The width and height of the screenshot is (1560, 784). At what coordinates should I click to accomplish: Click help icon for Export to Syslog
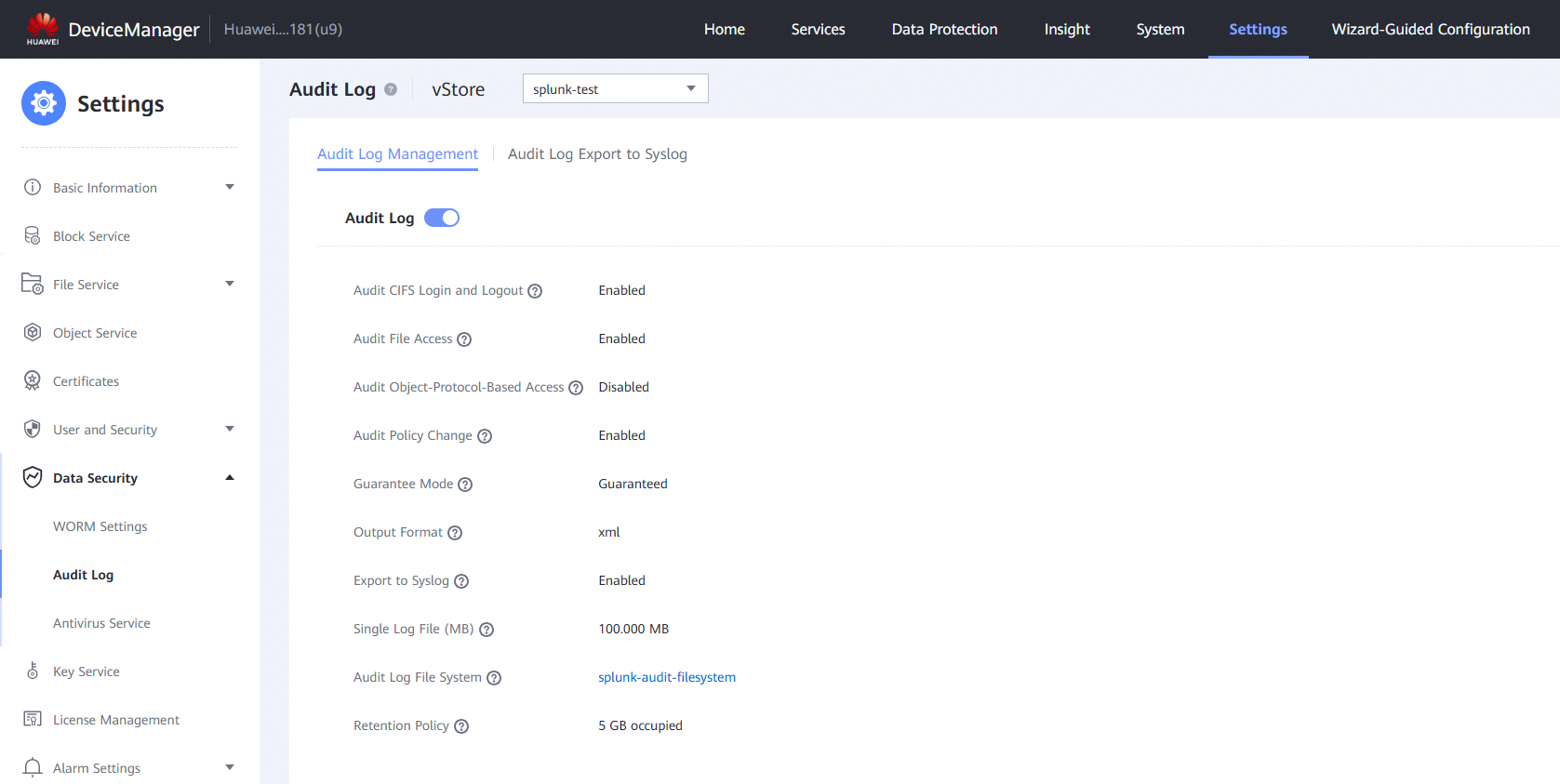[x=461, y=581]
